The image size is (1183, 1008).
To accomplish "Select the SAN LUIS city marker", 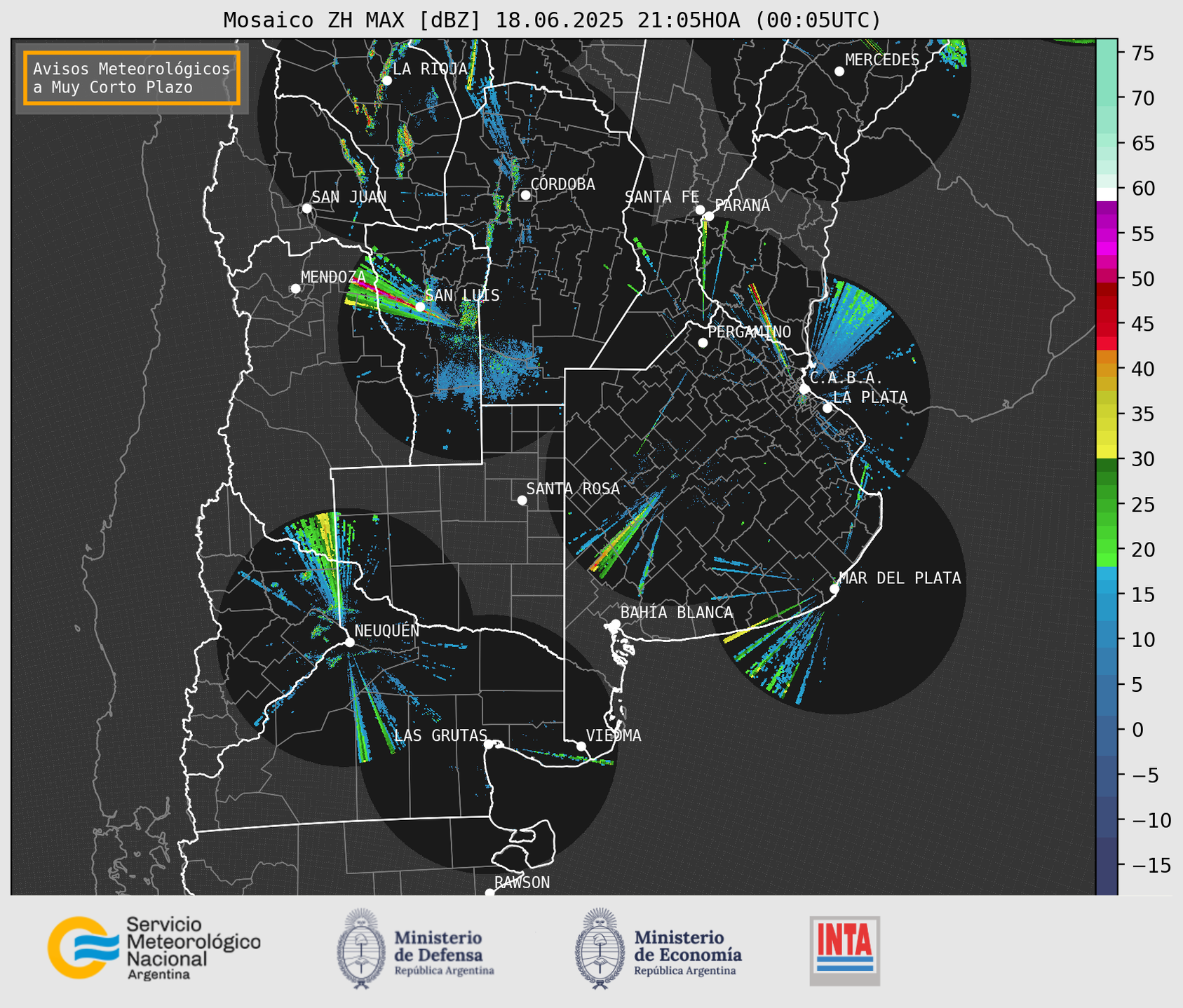I will click(x=420, y=306).
